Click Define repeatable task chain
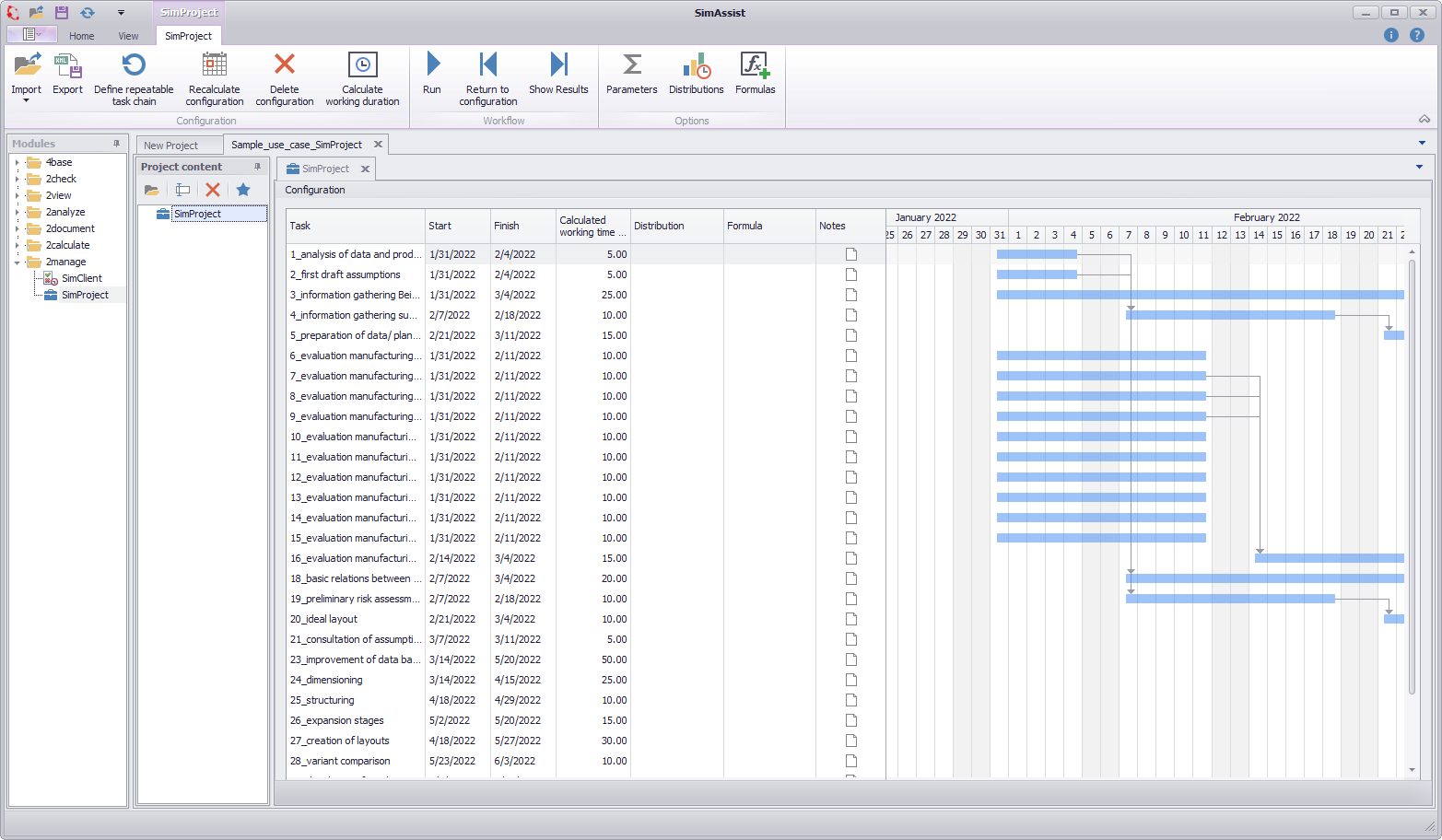Screen dimensions: 1442x840 click(134, 78)
